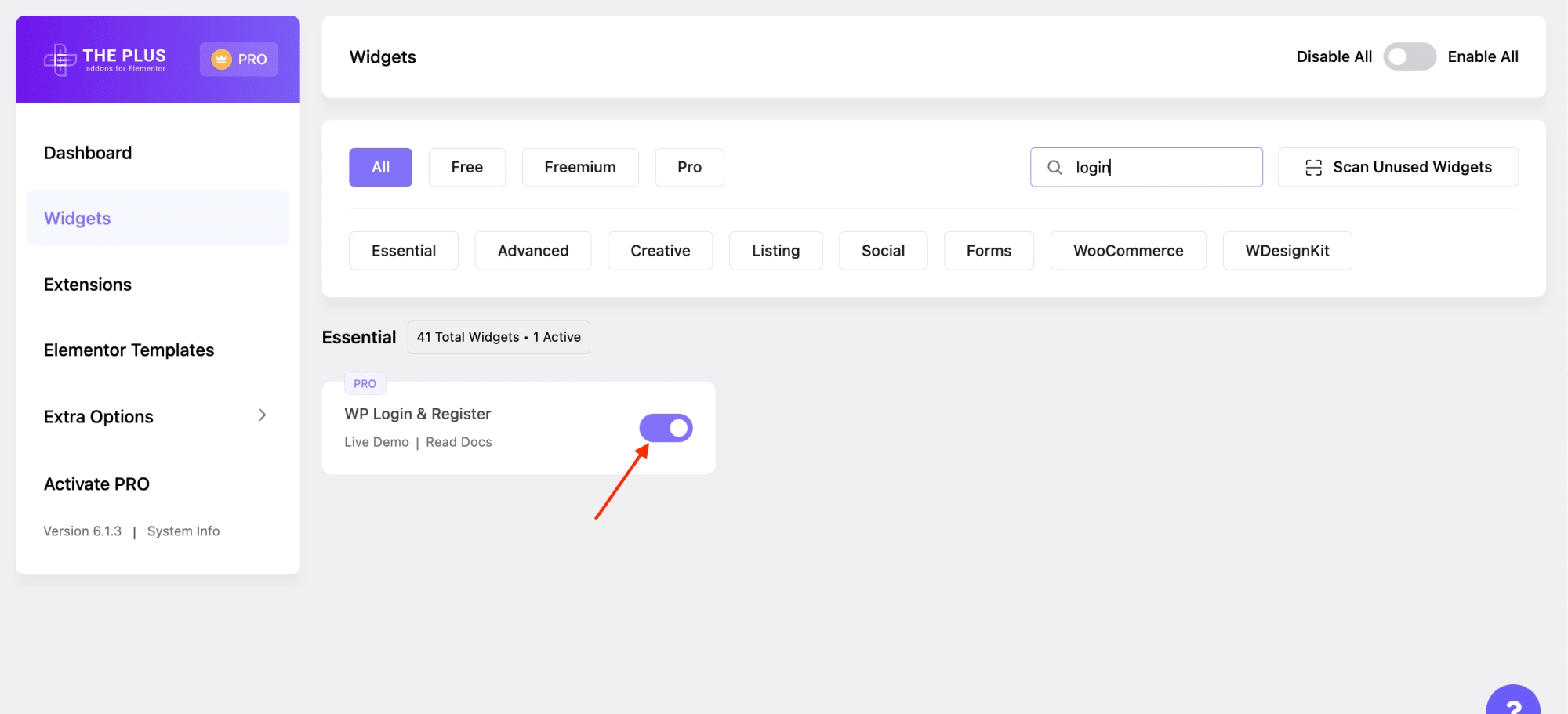This screenshot has height=714, width=1568.
Task: Open the Live Demo link
Action: pos(376,442)
